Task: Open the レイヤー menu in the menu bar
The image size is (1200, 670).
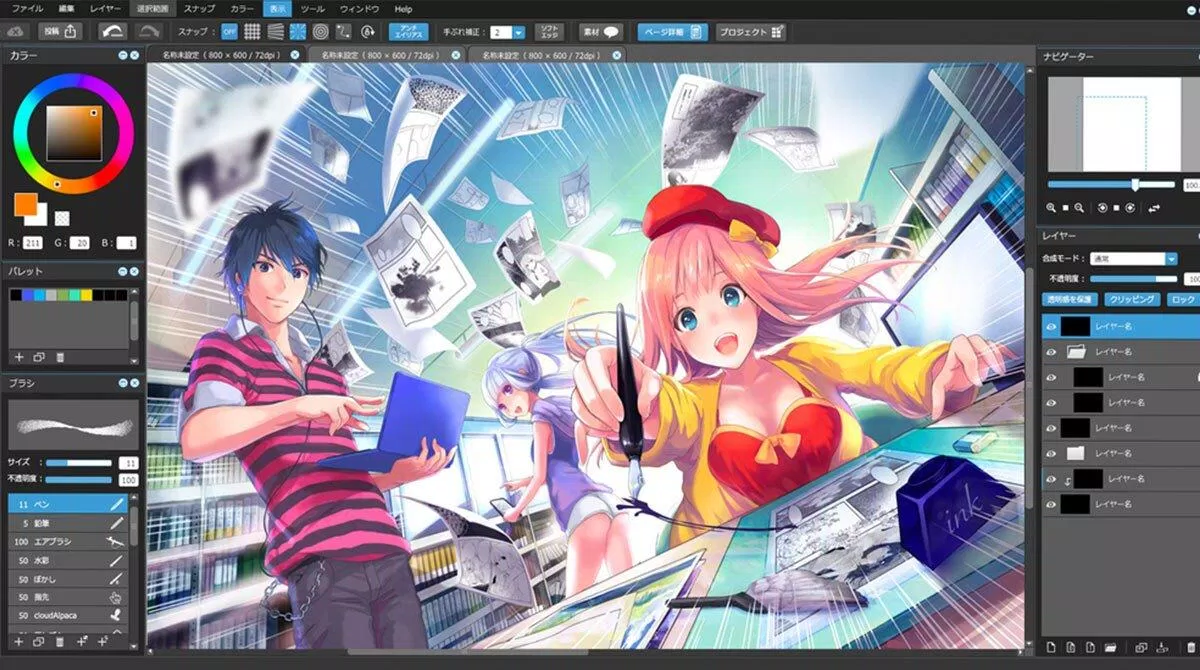Action: pos(105,8)
